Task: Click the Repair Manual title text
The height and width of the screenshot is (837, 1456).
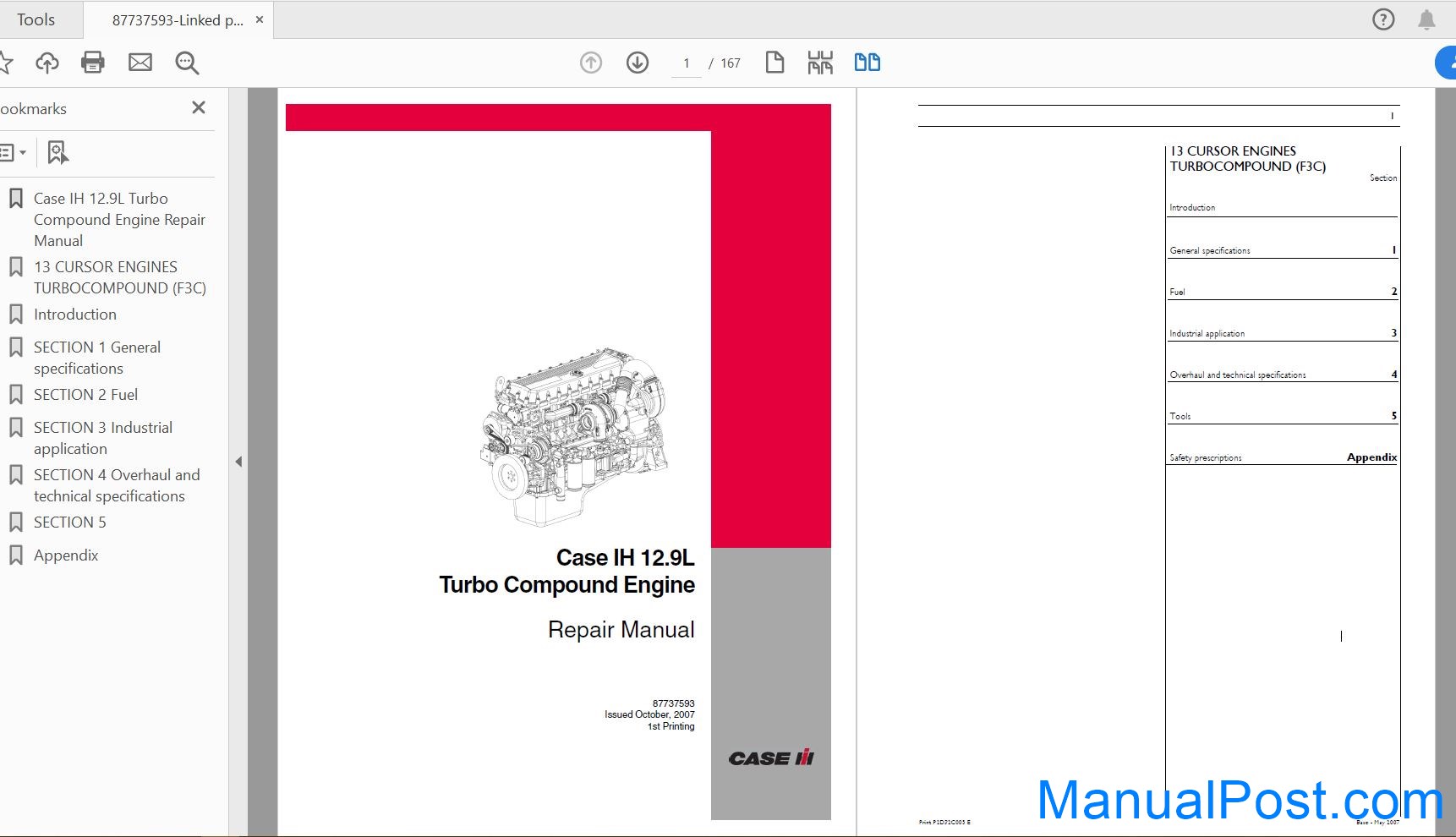Action: tap(621, 630)
